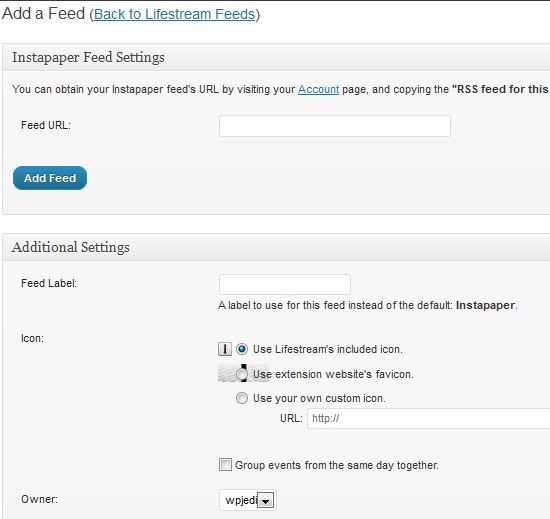Select "Use Lifestream's included icon" radio
The image size is (550, 519).
click(242, 349)
